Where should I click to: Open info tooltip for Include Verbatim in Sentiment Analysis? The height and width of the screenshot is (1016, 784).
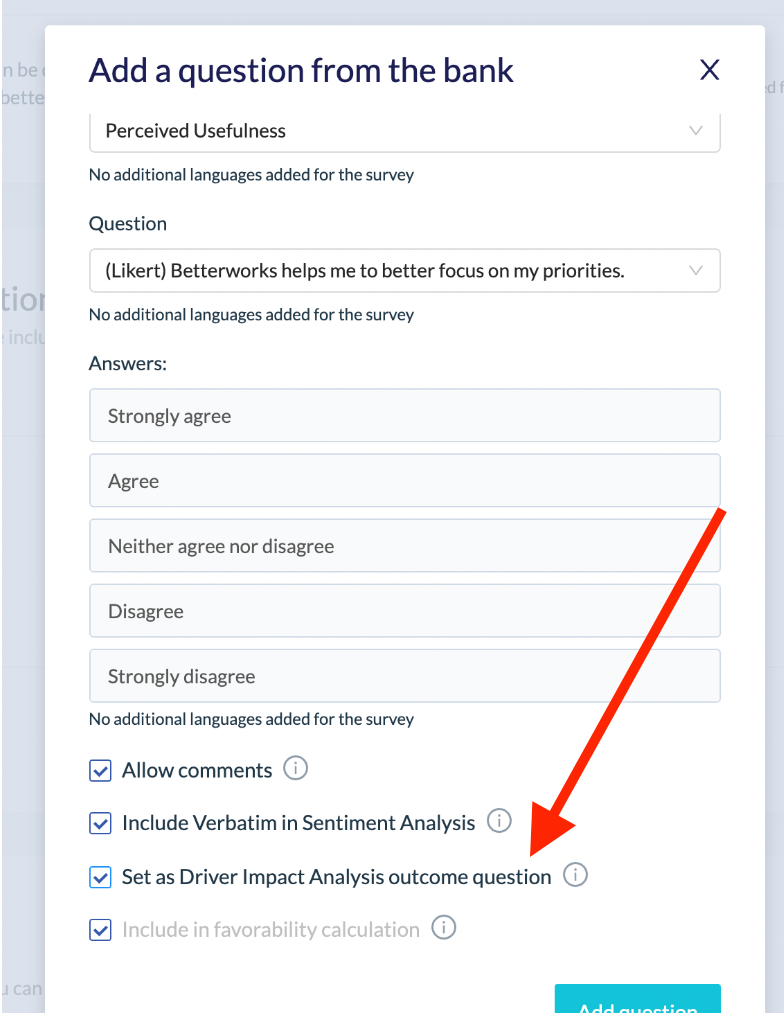[x=499, y=821]
